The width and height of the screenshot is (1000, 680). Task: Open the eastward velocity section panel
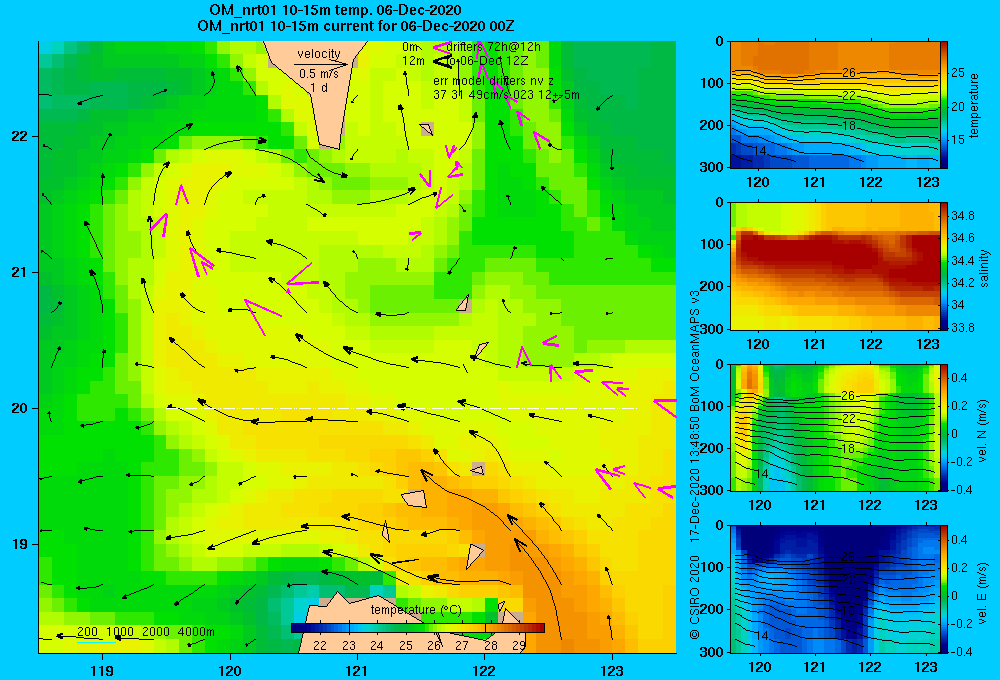835,589
